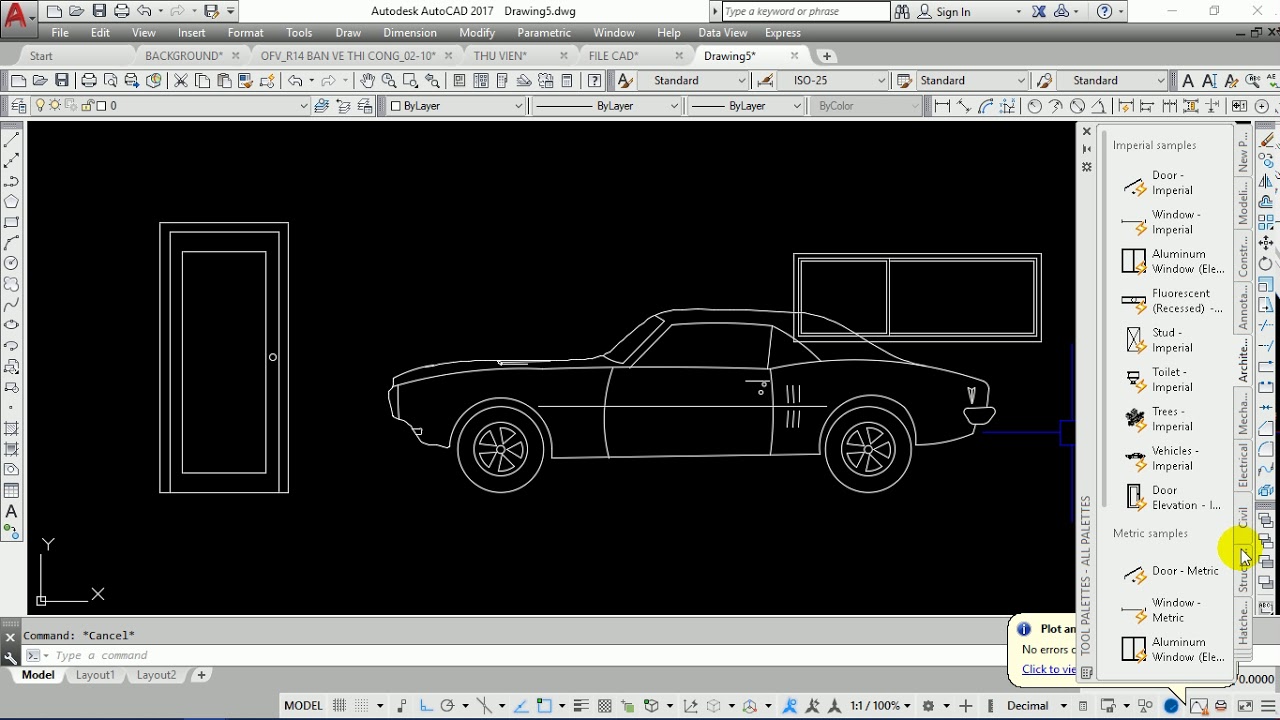Viewport: 1280px width, 720px height.
Task: Toggle object snap in status bar
Action: (x=545, y=706)
